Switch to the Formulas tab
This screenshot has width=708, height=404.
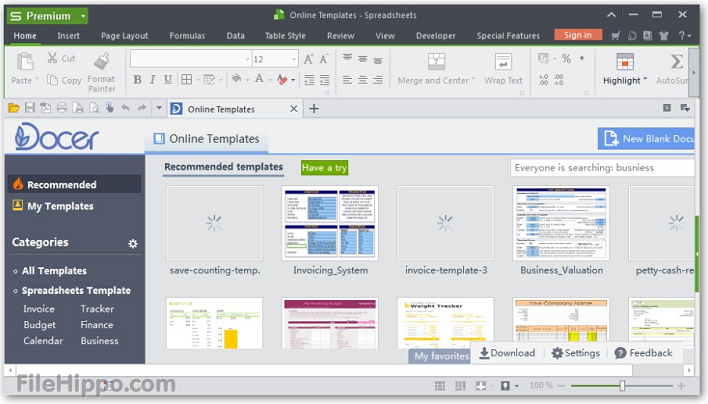[x=187, y=36]
